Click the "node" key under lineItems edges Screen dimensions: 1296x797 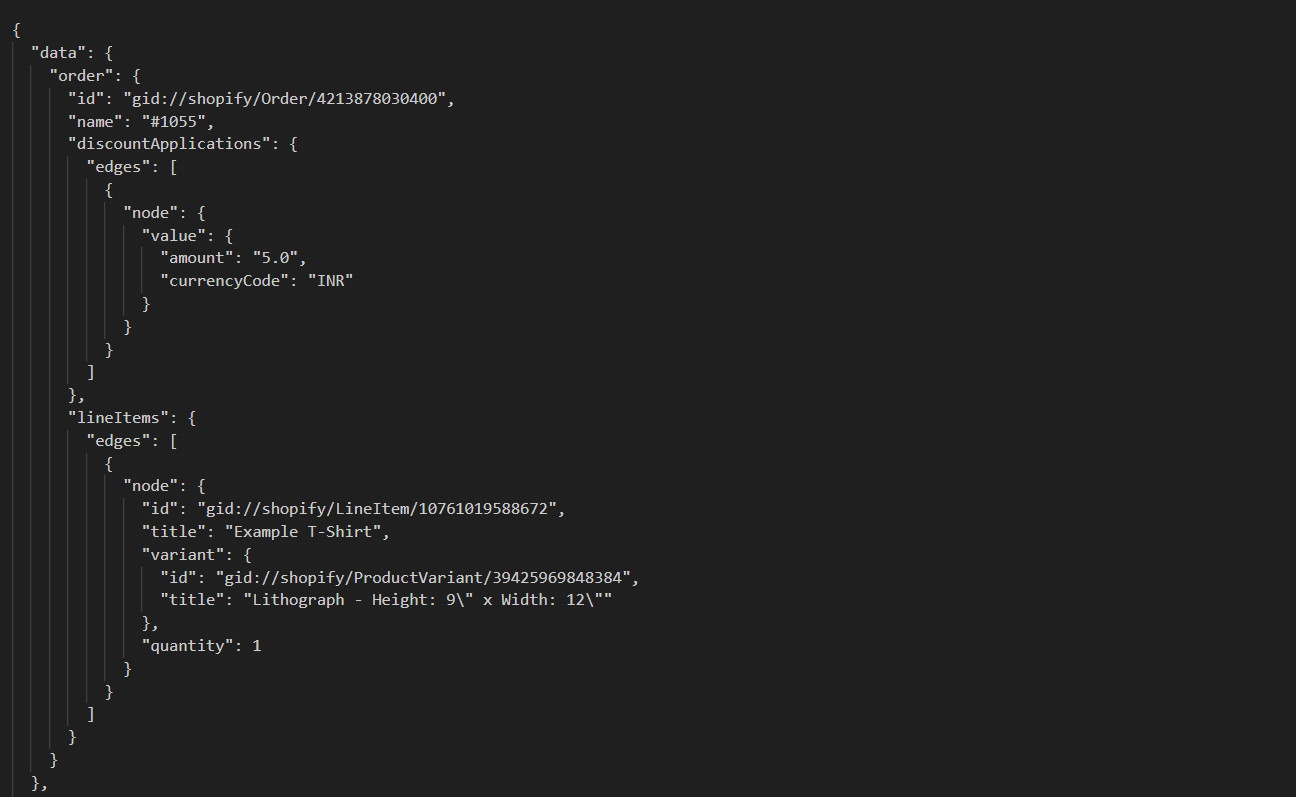point(150,486)
